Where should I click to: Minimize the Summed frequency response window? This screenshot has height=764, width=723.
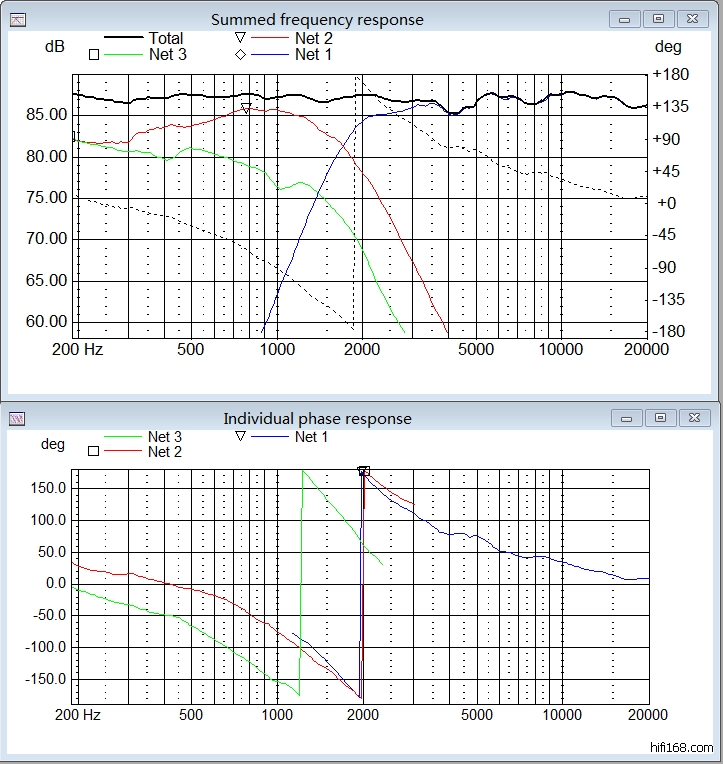click(x=631, y=19)
